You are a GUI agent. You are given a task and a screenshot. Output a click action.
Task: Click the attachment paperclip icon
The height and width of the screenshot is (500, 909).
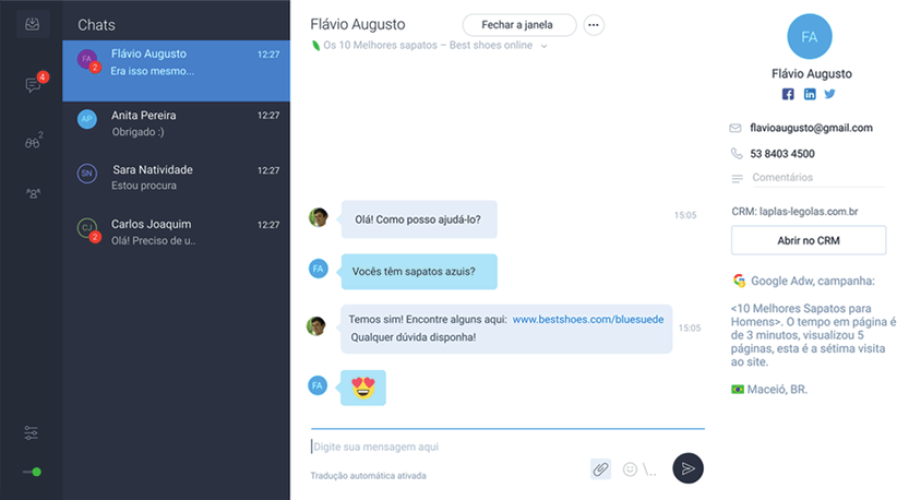601,469
